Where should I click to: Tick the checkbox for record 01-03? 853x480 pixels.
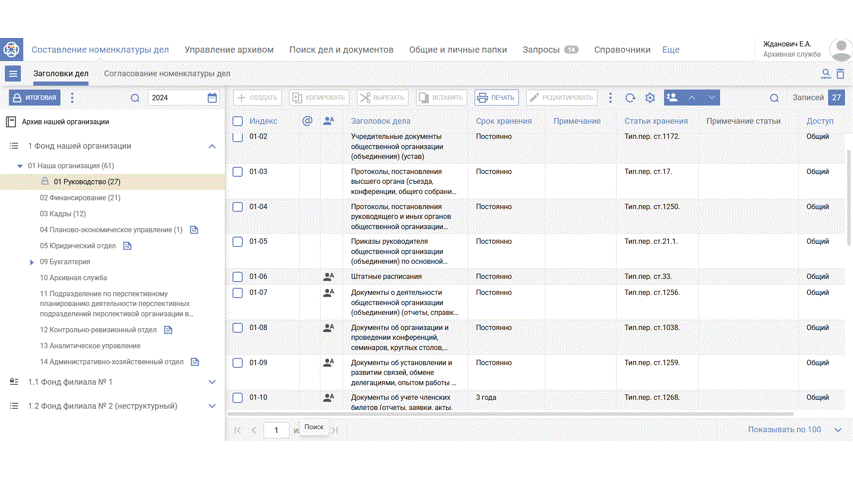[x=238, y=172]
